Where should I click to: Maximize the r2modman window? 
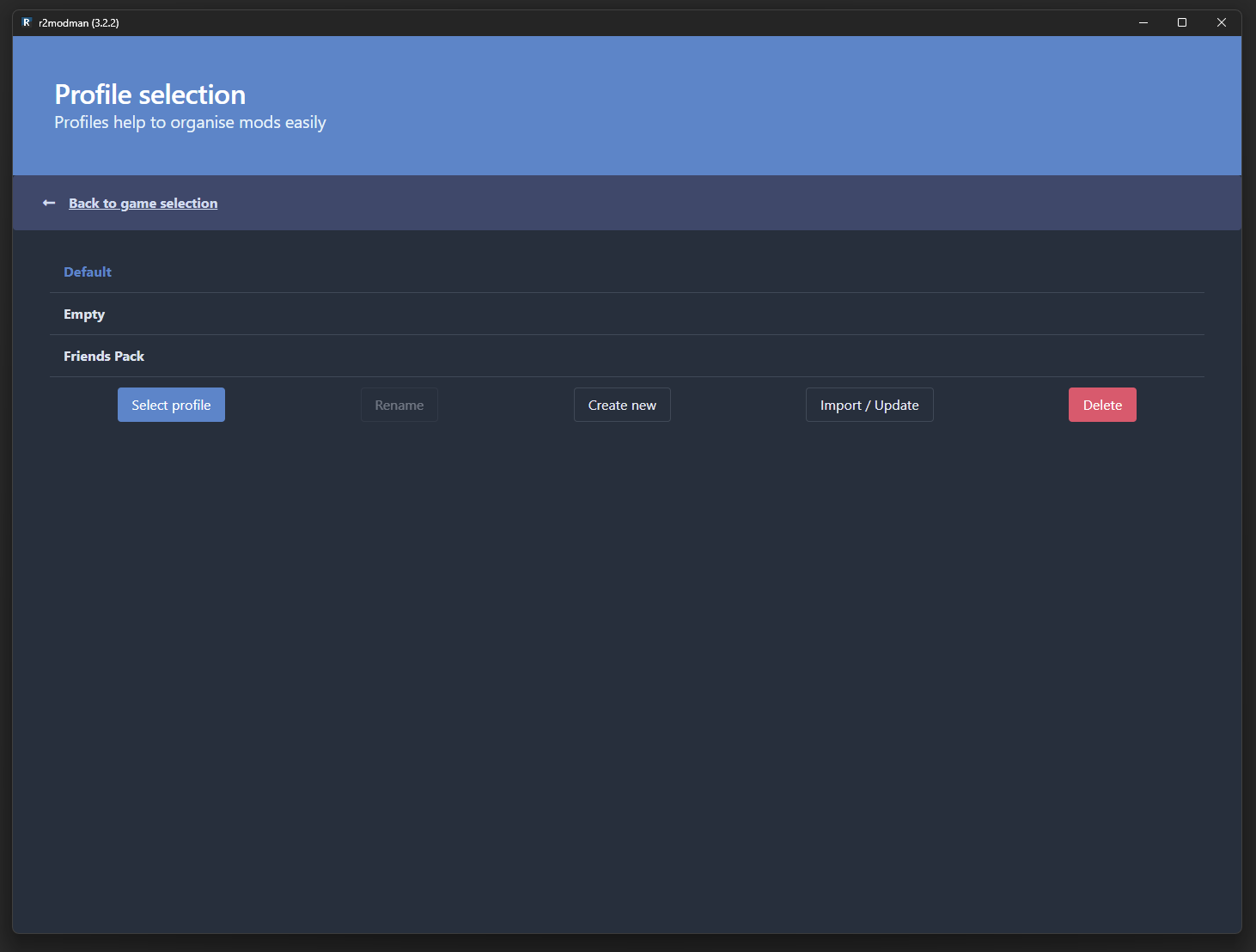tap(1182, 22)
